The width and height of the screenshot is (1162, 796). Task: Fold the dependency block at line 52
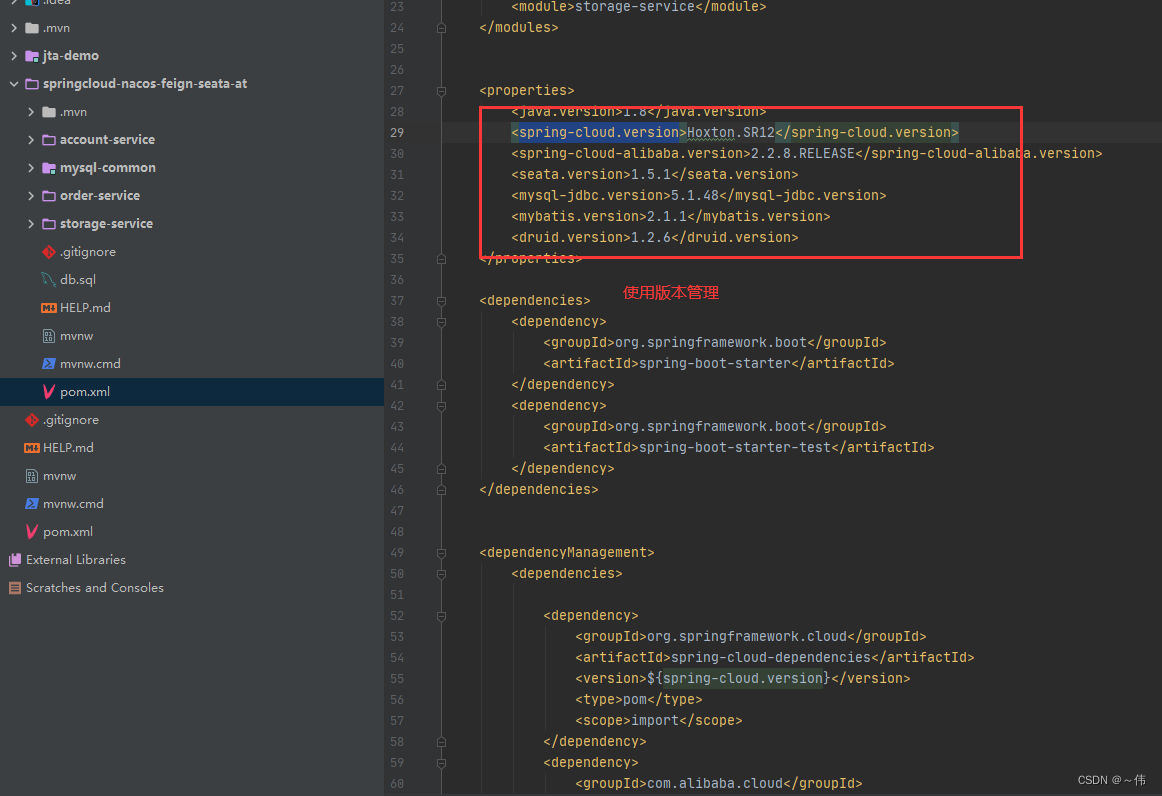point(441,615)
